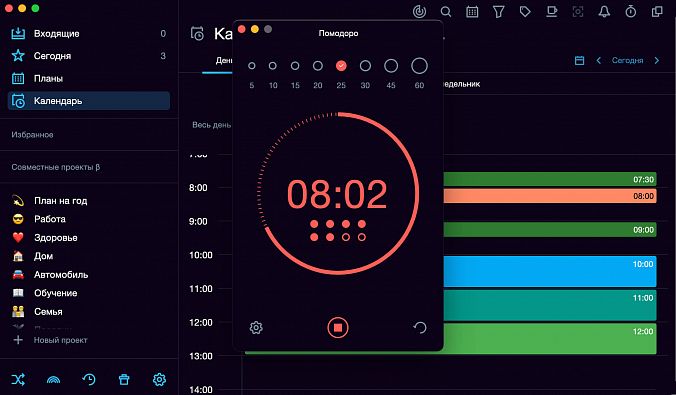Open Pomodoro settings gear icon
The image size is (676, 395).
tap(256, 328)
